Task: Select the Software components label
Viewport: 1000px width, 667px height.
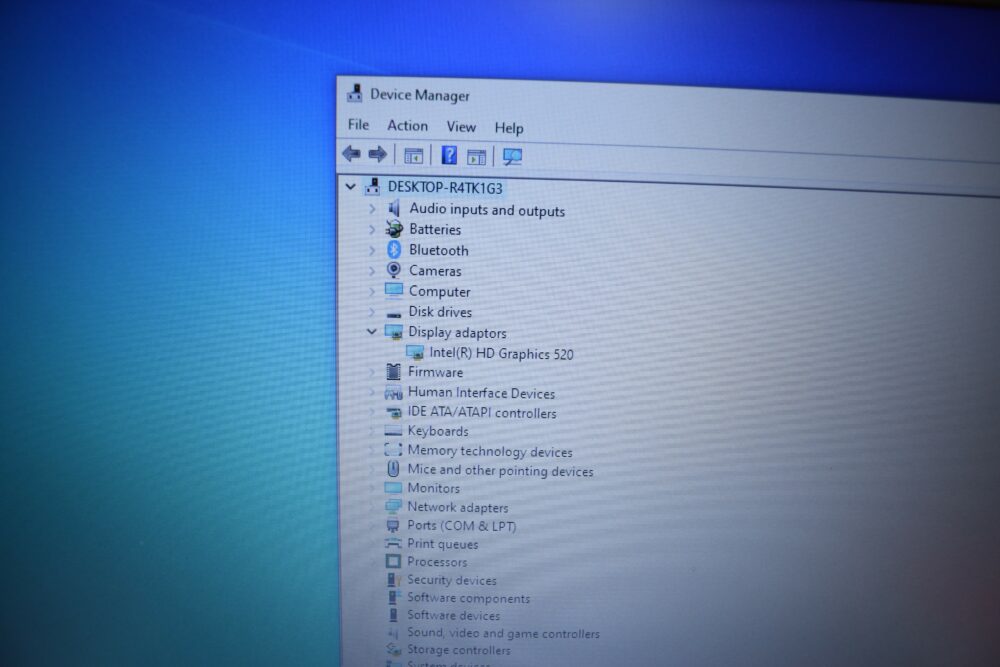Action: point(469,598)
